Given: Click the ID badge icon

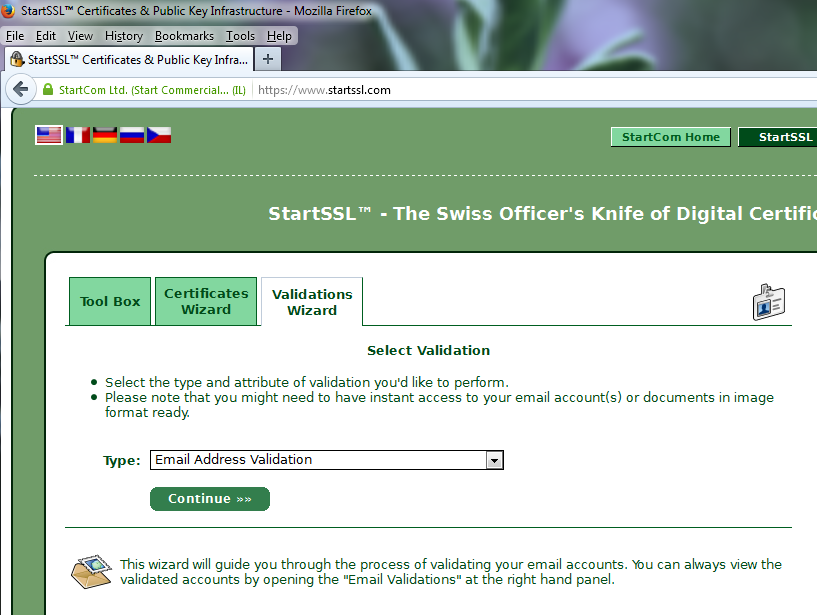Looking at the screenshot, I should pyautogui.click(x=769, y=302).
